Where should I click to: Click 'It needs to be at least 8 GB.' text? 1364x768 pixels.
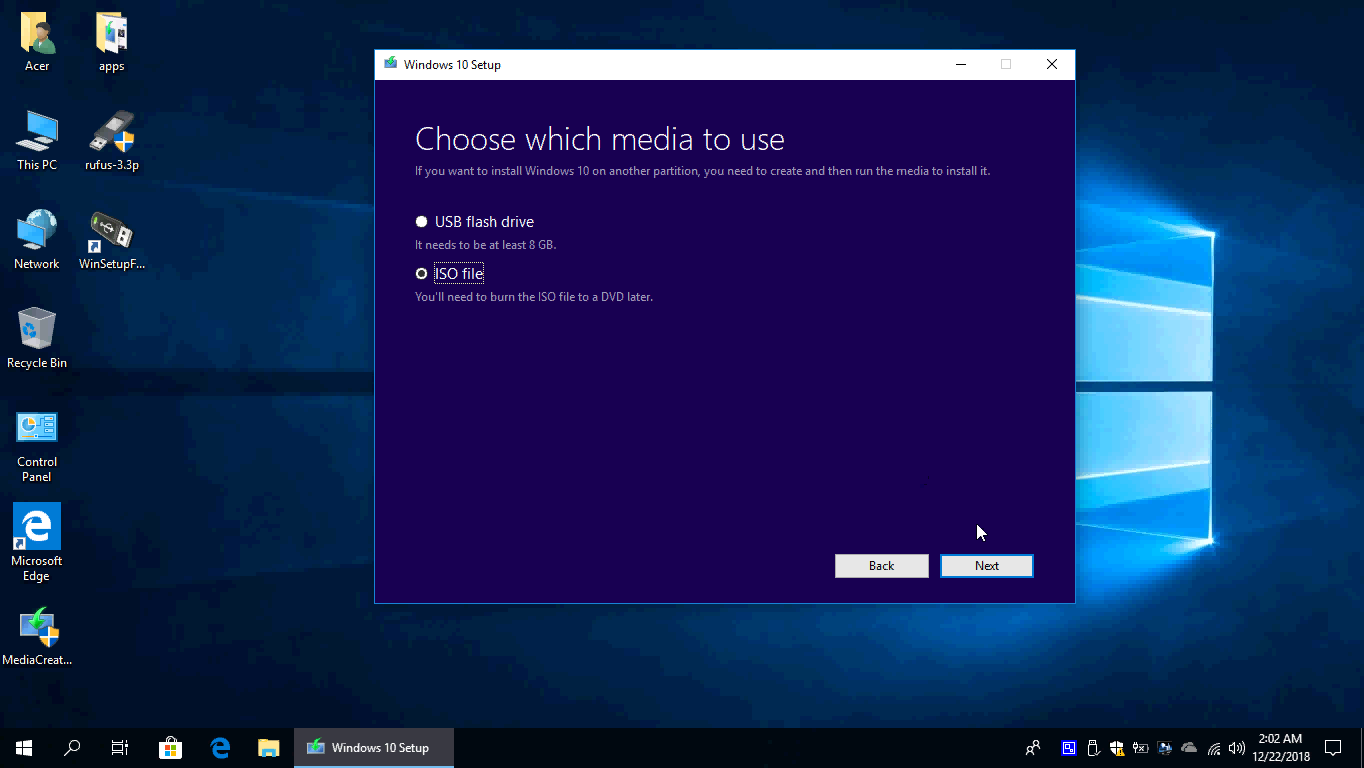(485, 245)
